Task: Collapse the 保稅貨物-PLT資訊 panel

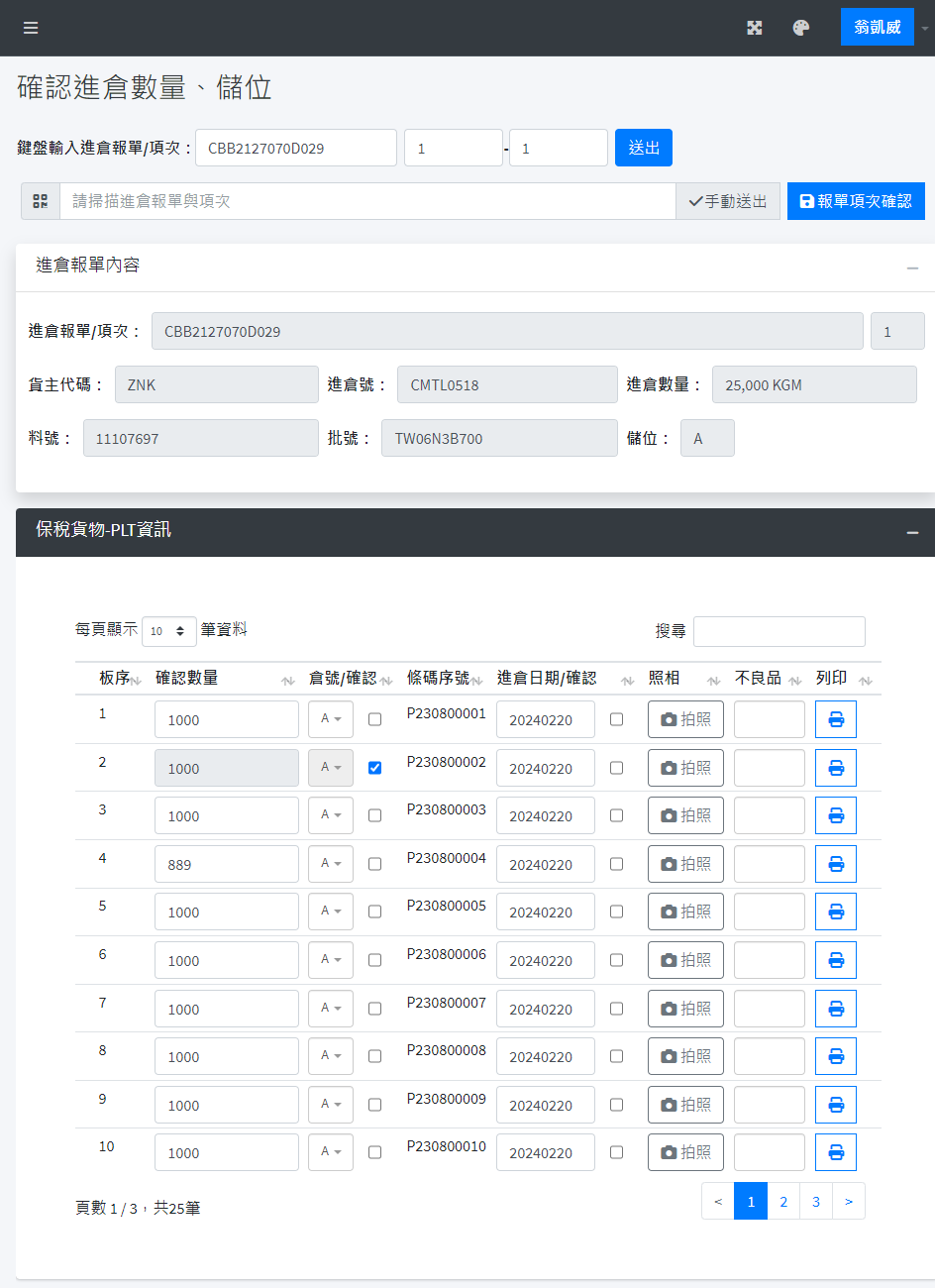Action: 912,533
